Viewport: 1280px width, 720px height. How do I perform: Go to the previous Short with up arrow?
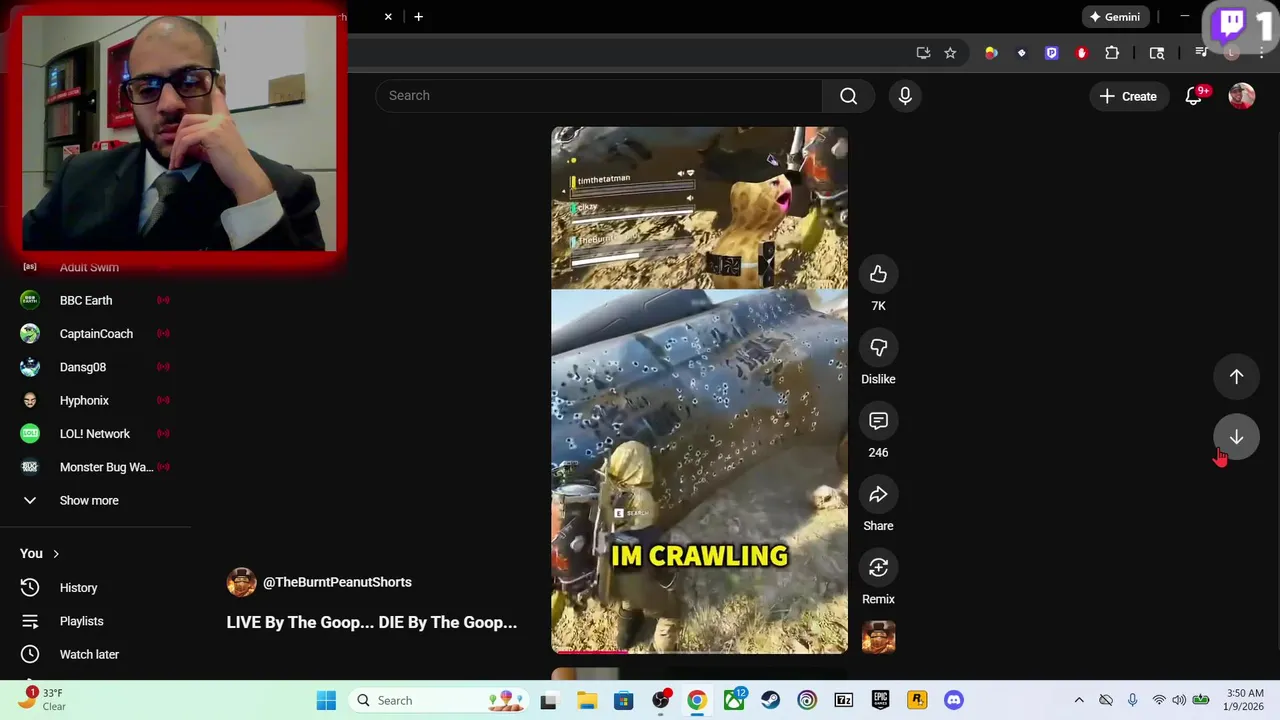[1236, 377]
